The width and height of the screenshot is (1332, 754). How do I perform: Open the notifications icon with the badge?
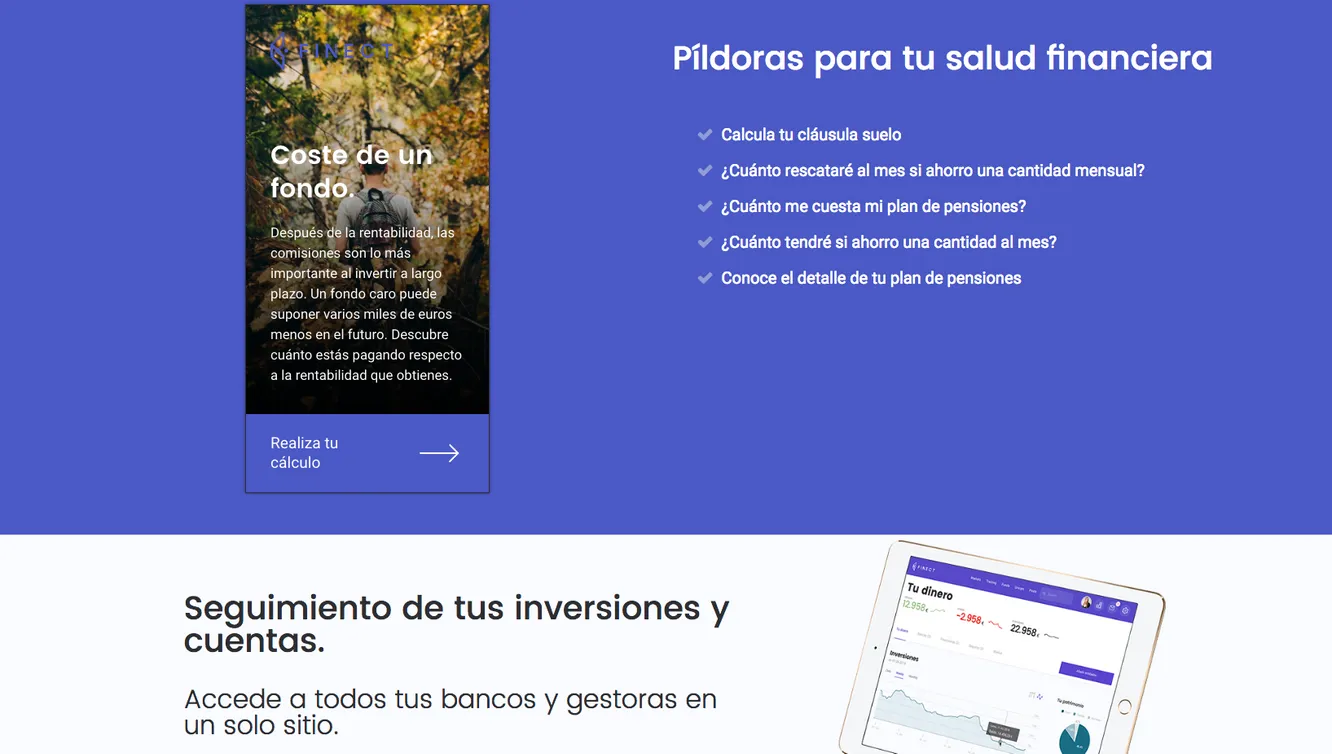click(x=1112, y=607)
